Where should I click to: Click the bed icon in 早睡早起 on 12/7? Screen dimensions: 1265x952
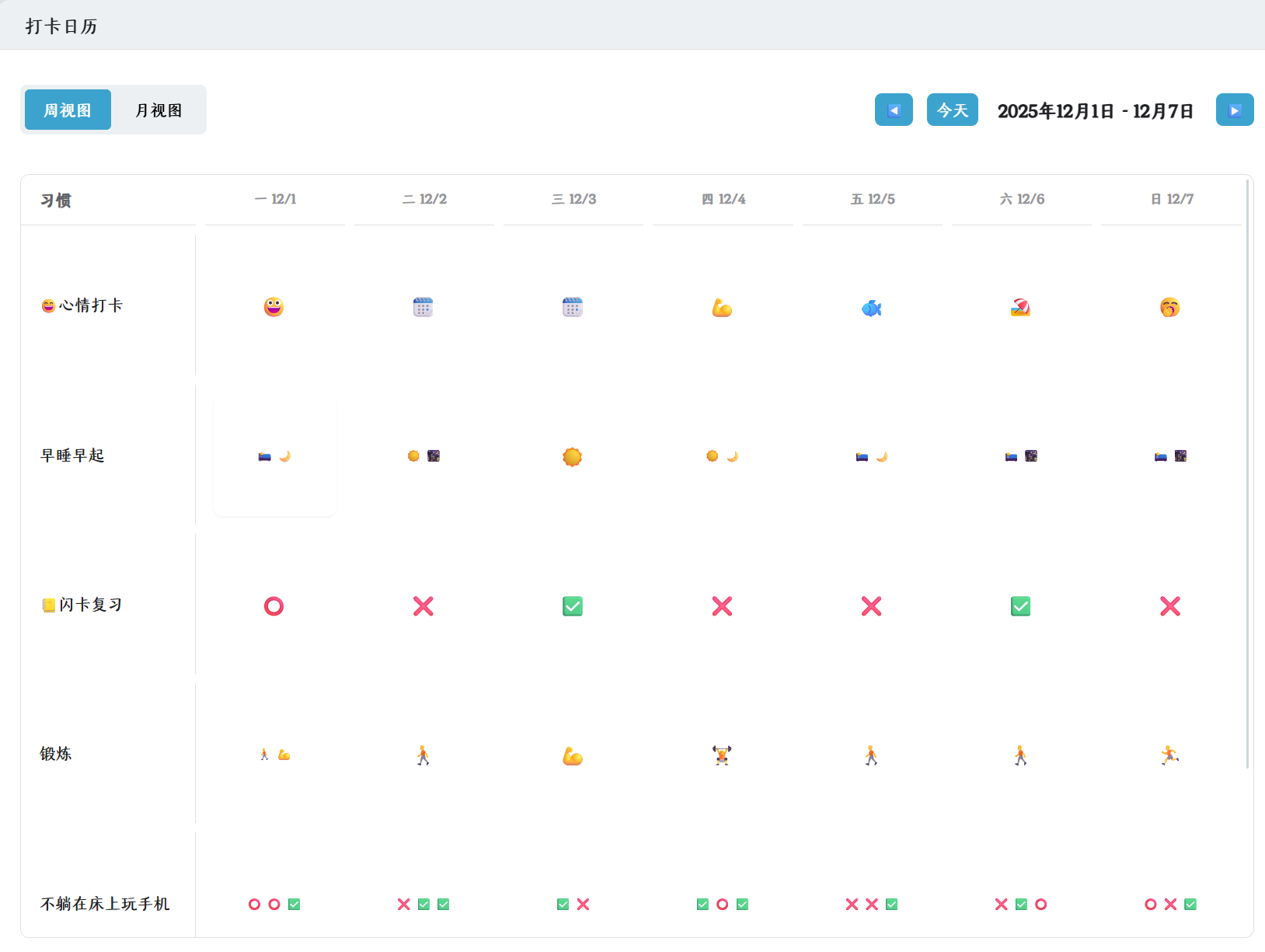[1161, 457]
